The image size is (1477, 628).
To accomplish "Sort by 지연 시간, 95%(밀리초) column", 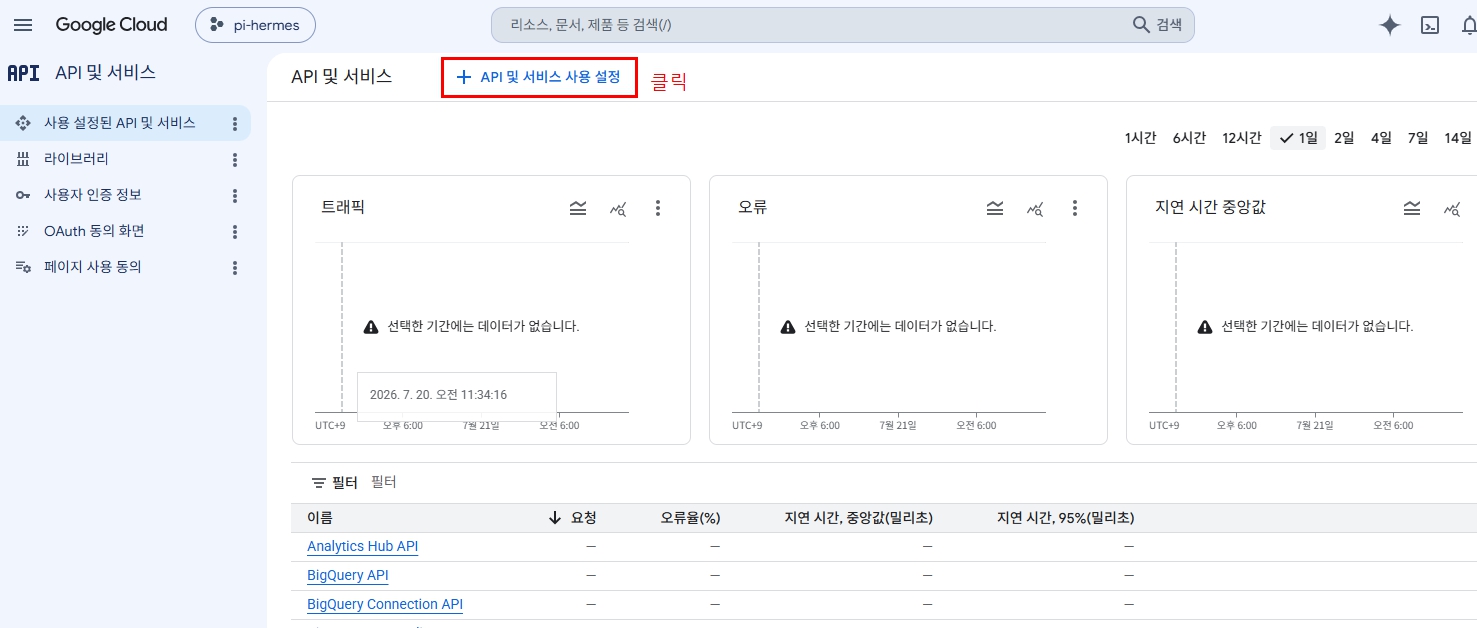I will (1065, 518).
